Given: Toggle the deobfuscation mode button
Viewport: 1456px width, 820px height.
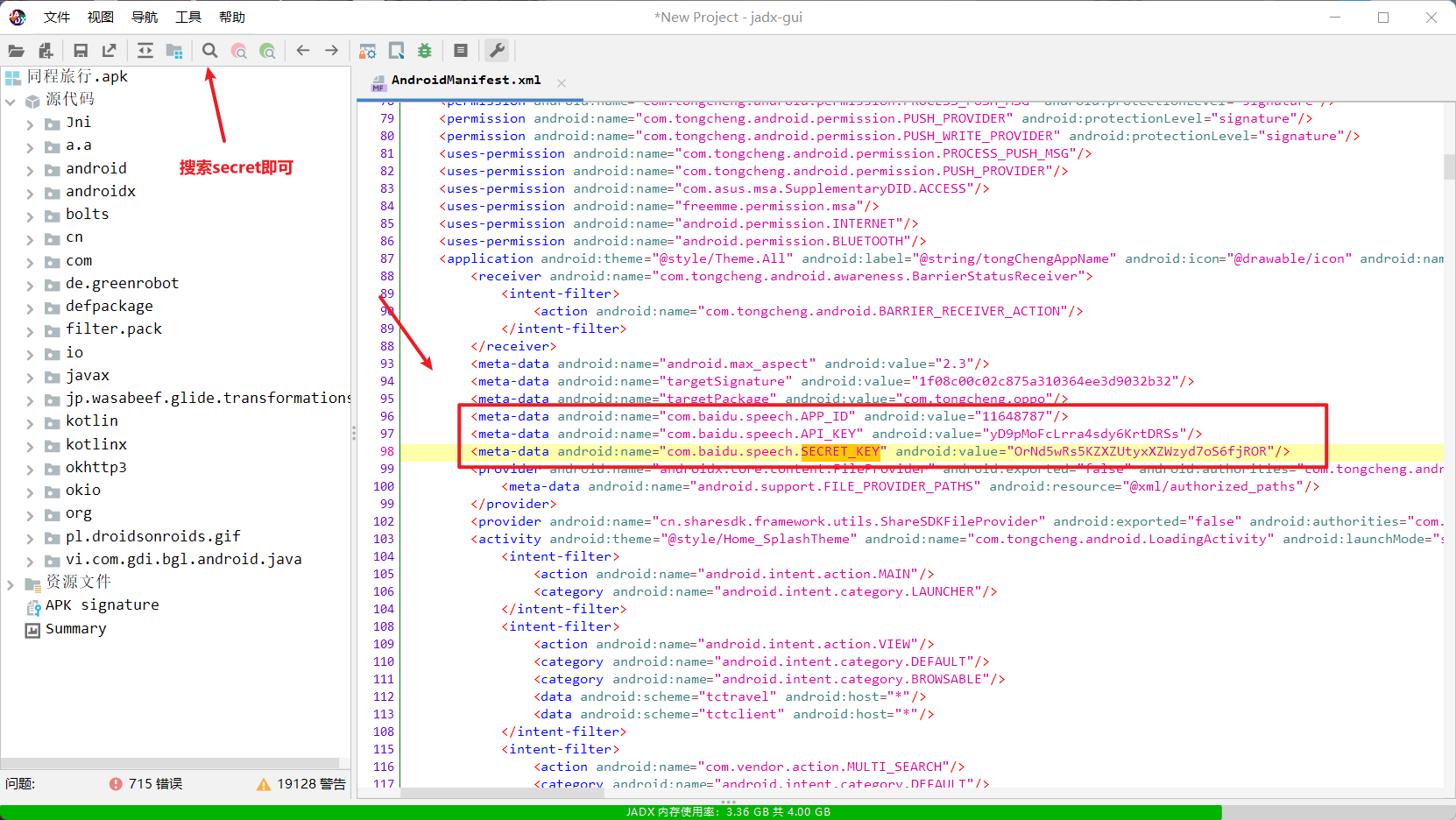Looking at the screenshot, I should coord(368,51).
